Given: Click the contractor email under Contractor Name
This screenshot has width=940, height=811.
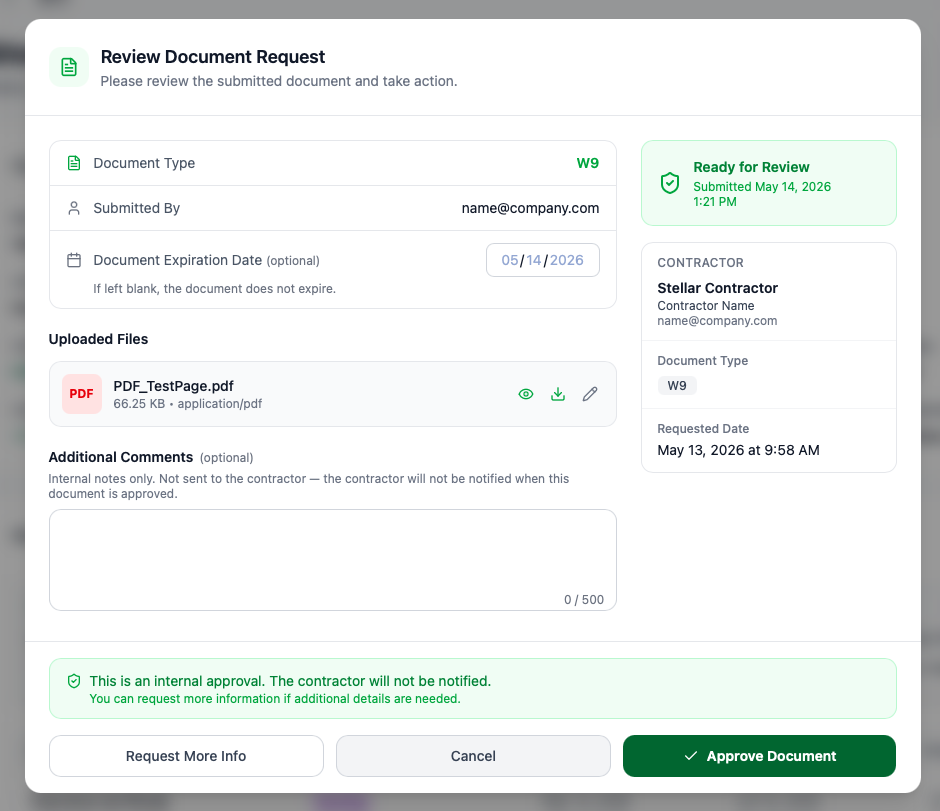Looking at the screenshot, I should tap(717, 321).
